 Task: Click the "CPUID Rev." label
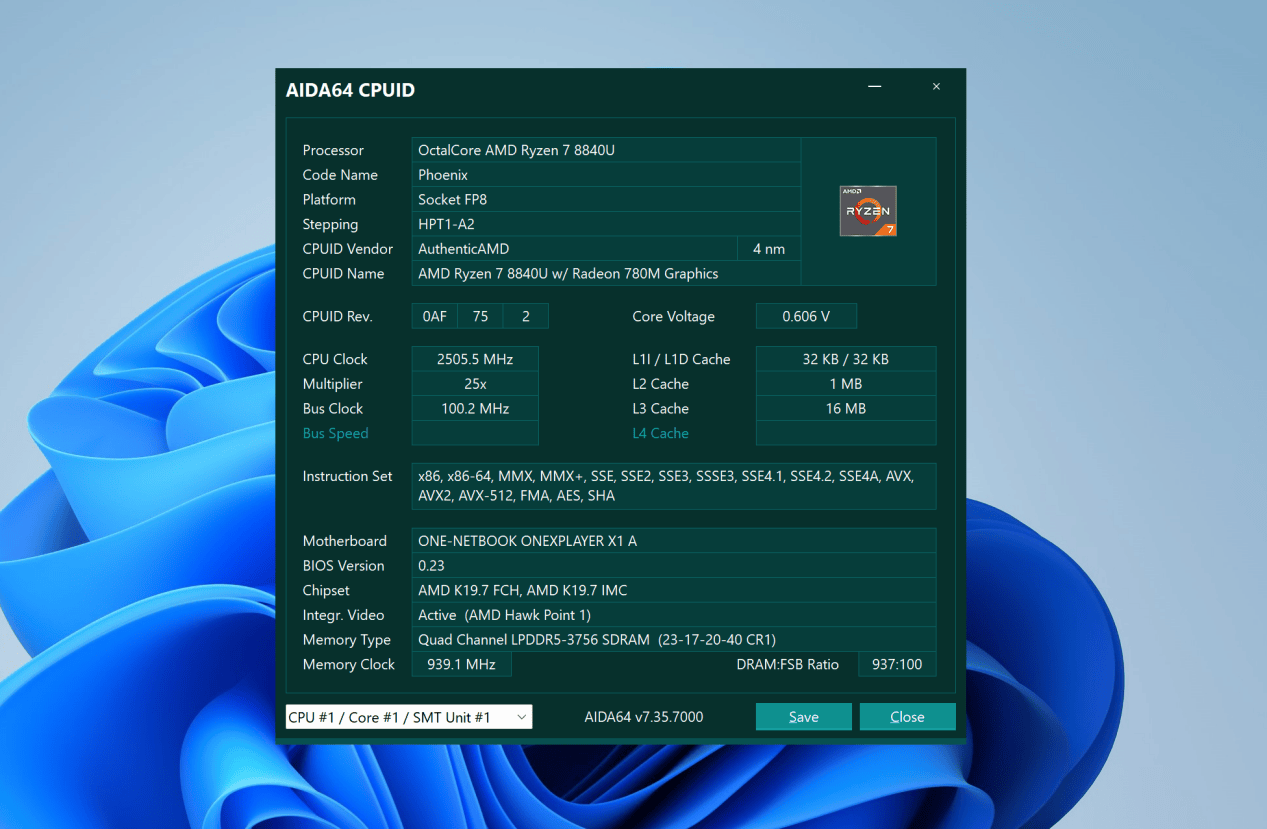coord(338,316)
